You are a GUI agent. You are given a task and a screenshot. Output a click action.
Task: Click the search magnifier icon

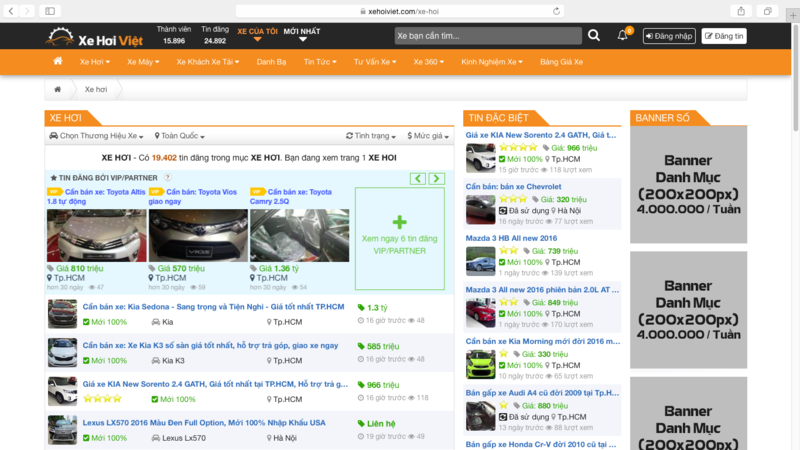pos(594,35)
